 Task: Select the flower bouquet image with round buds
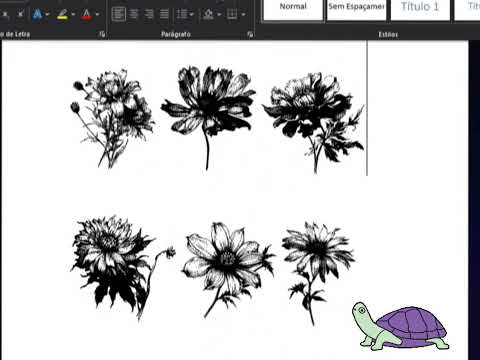coord(112,118)
